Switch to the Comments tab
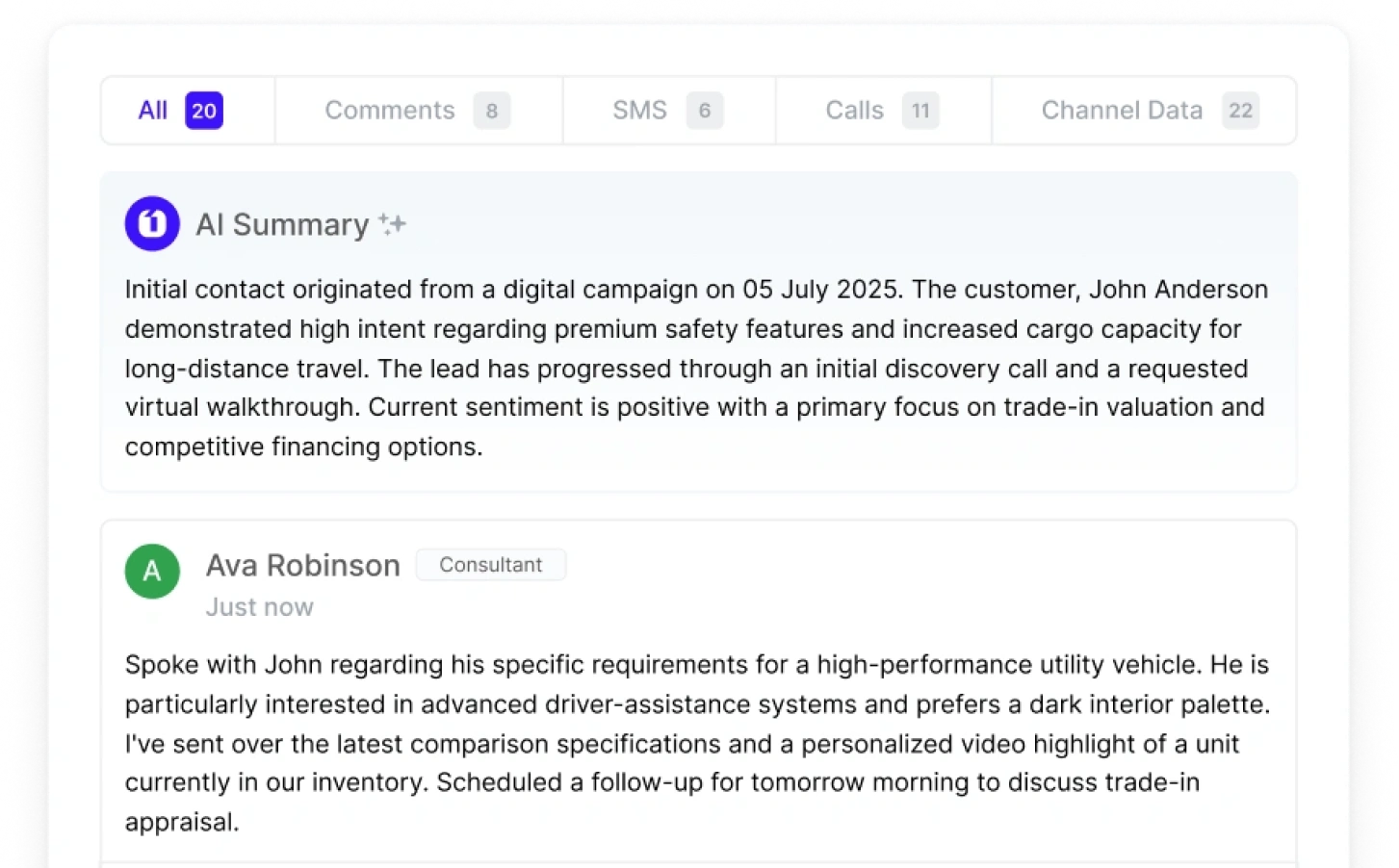Viewport: 1399px width, 868px height. (x=390, y=110)
